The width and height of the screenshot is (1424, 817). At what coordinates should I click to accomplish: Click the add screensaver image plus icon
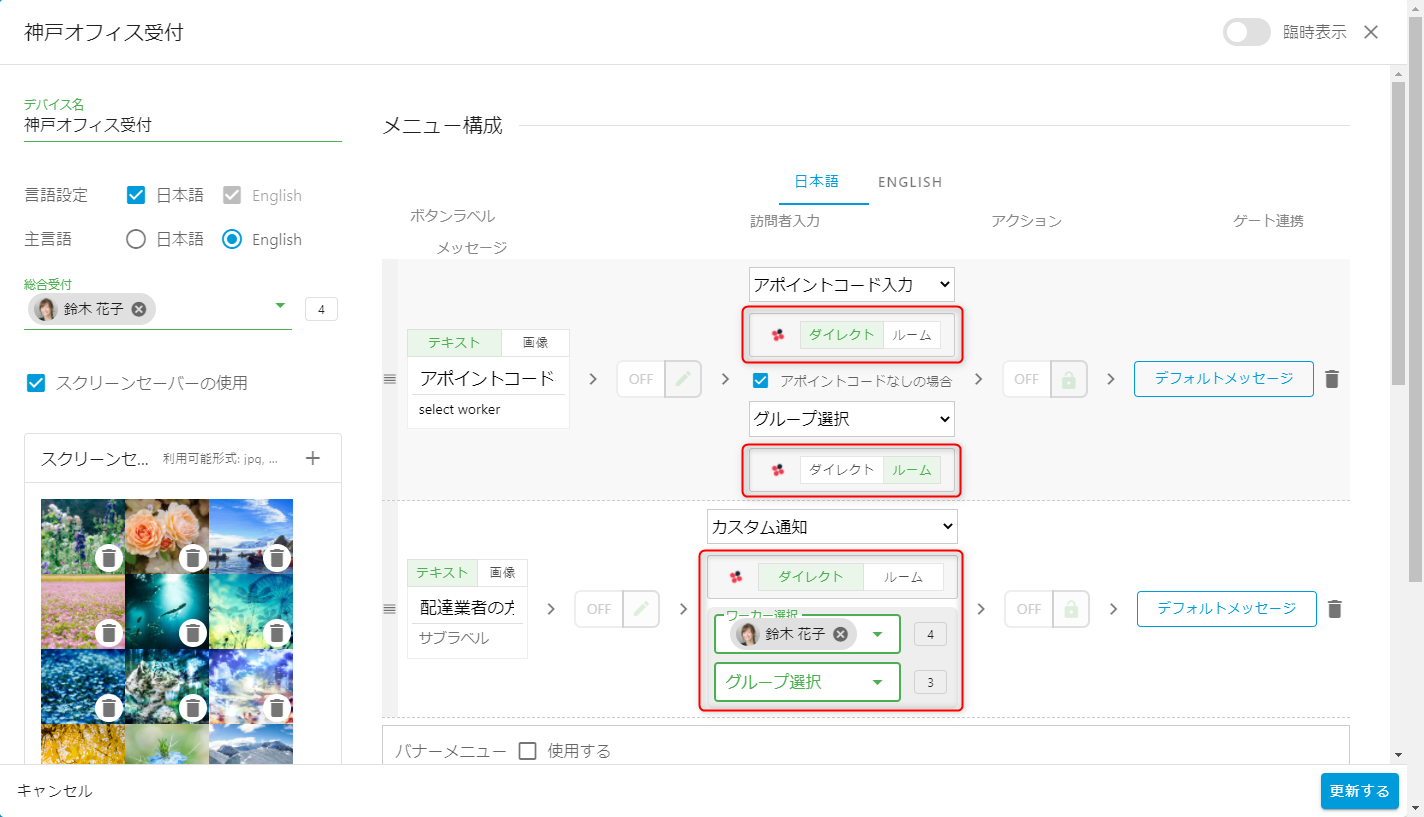312,458
